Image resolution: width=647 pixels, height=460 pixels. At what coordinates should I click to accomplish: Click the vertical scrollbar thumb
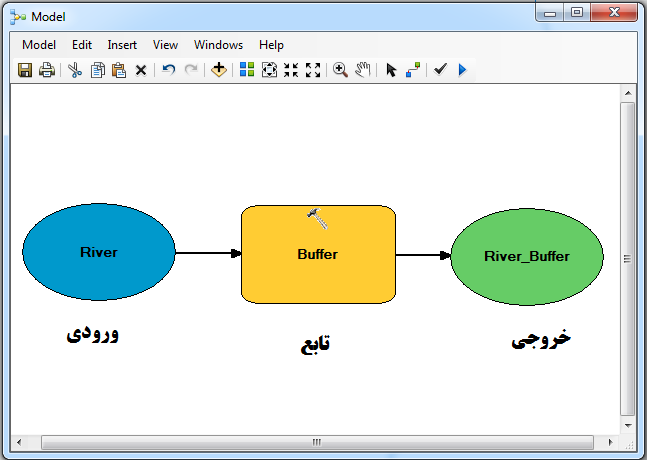click(x=628, y=259)
